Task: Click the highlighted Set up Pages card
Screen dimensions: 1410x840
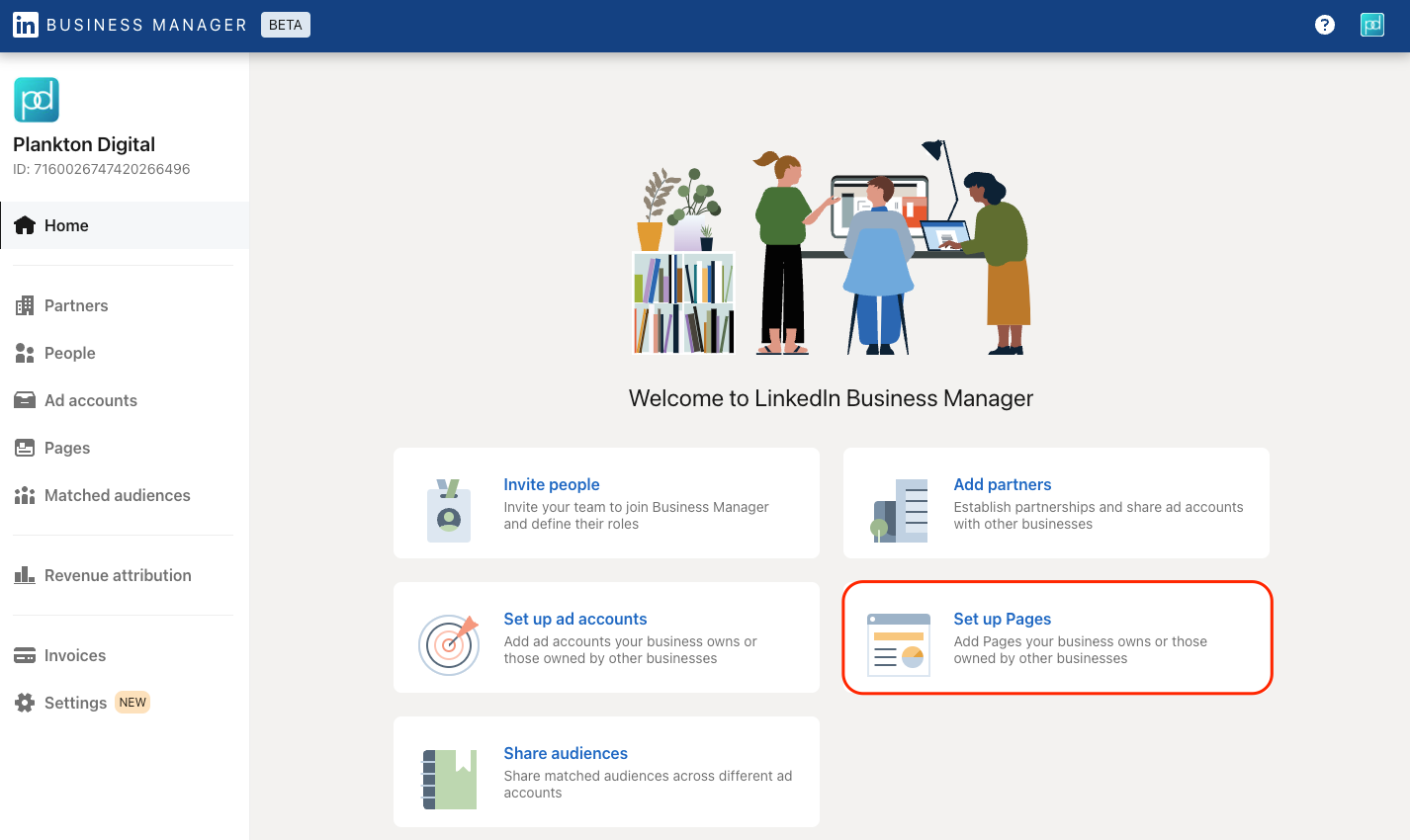Action: click(x=1056, y=637)
